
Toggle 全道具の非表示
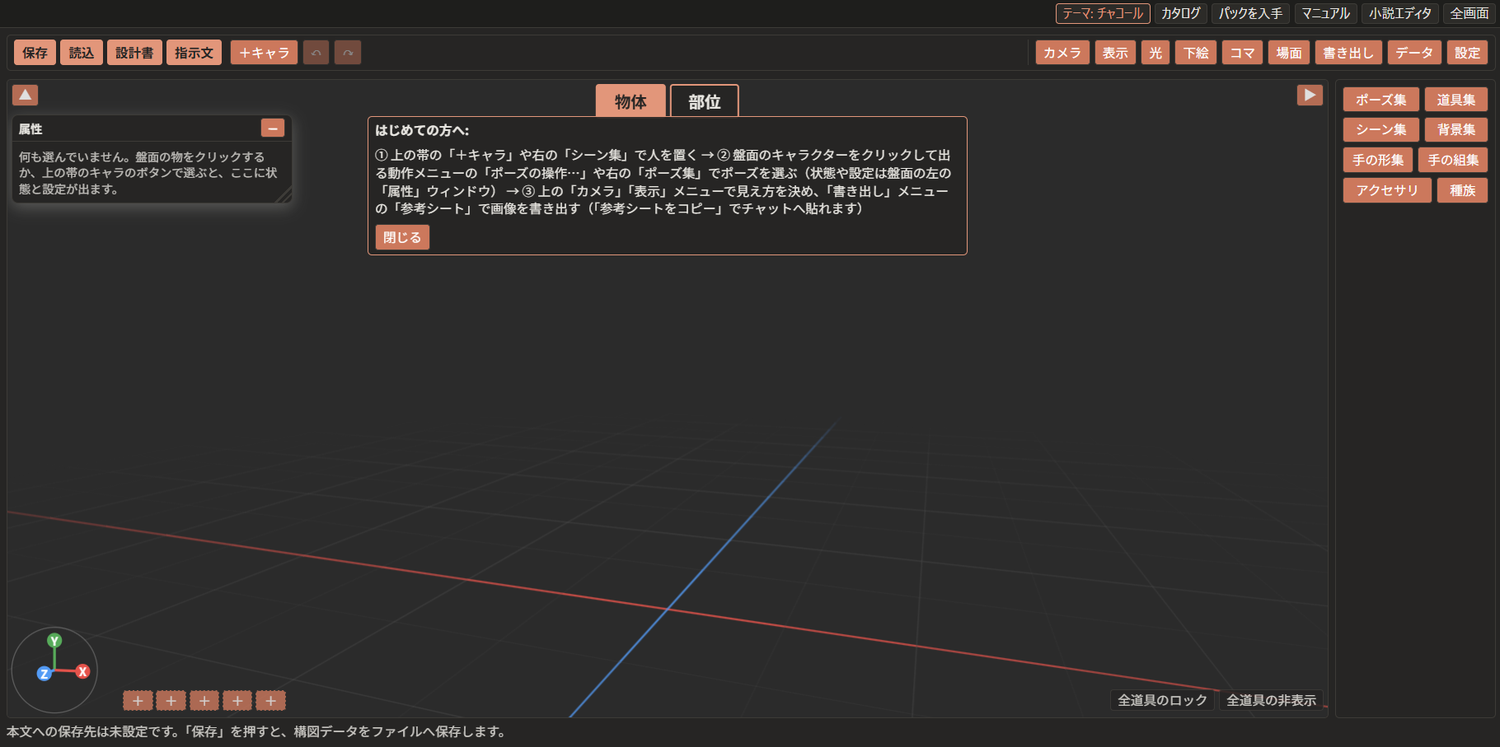tap(1271, 700)
